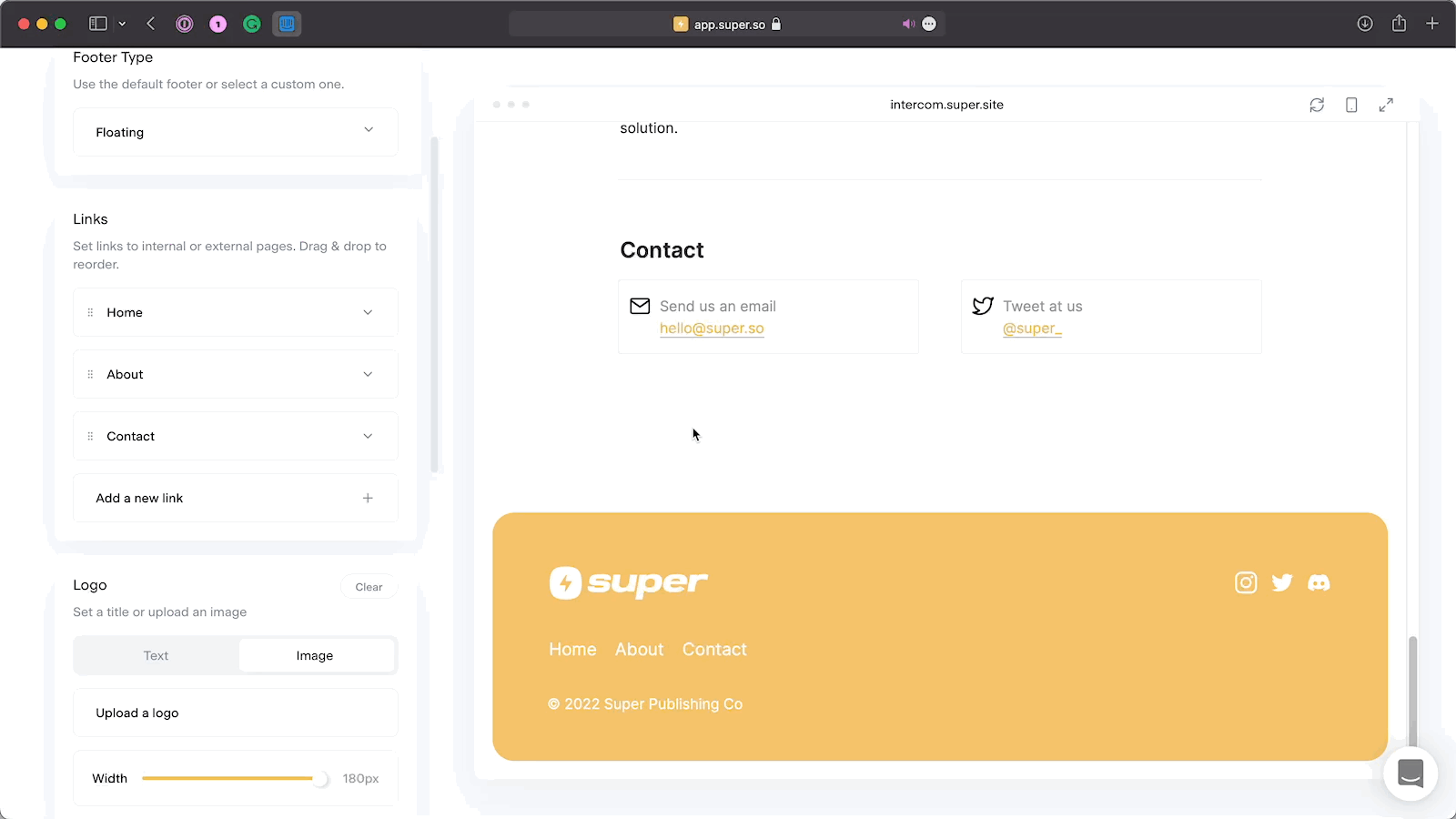Click the blue Intercom extension icon

point(287,24)
